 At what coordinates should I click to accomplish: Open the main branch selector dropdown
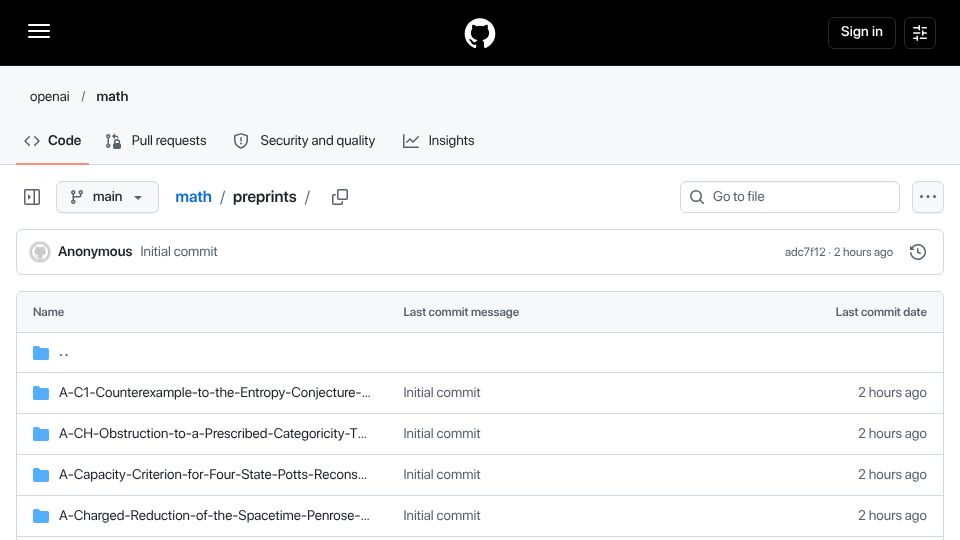click(x=107, y=197)
